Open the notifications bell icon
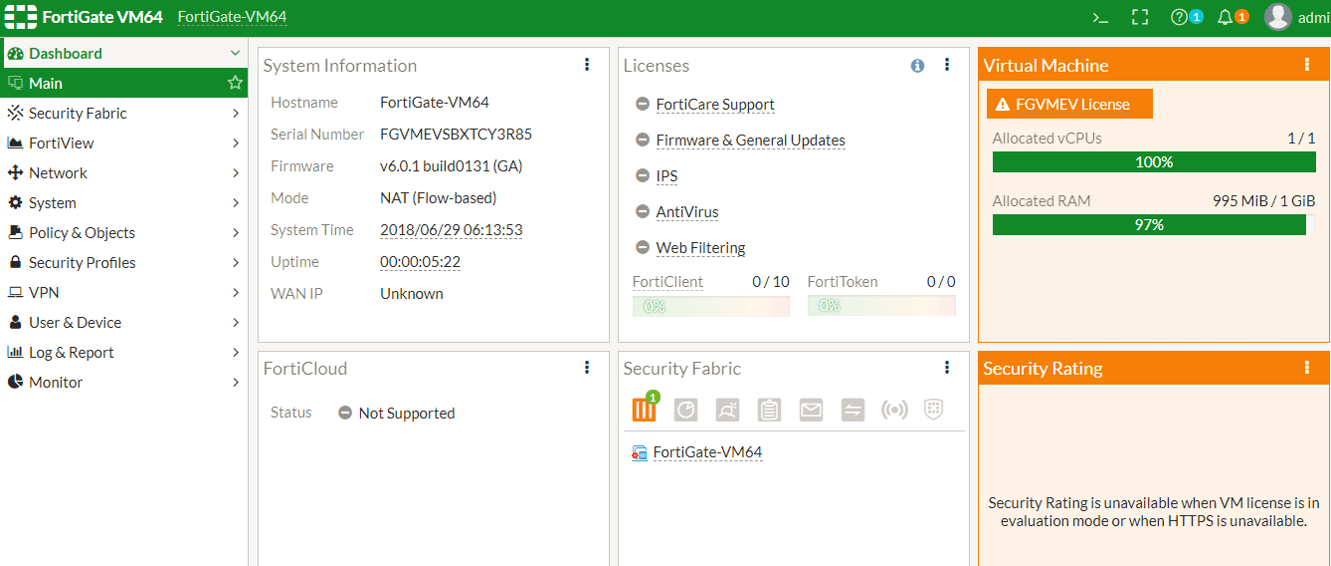Screen dimensions: 1331x566 pos(1224,17)
